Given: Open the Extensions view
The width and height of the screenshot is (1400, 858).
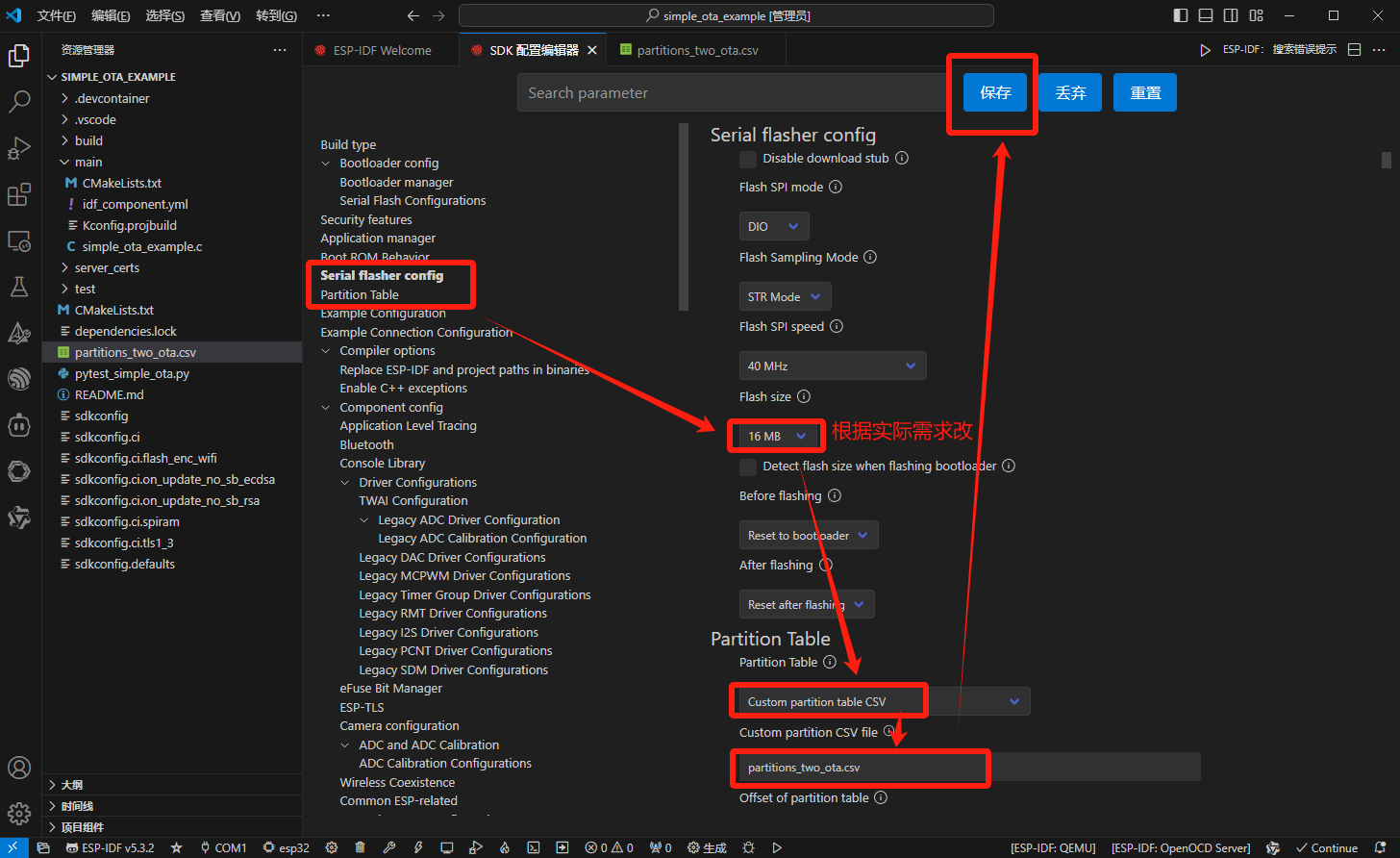Looking at the screenshot, I should point(19,195).
